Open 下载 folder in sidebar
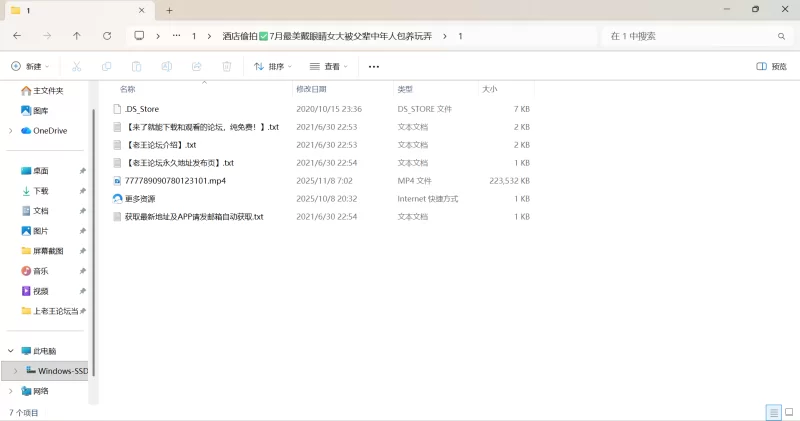The image size is (800, 421). (x=41, y=191)
